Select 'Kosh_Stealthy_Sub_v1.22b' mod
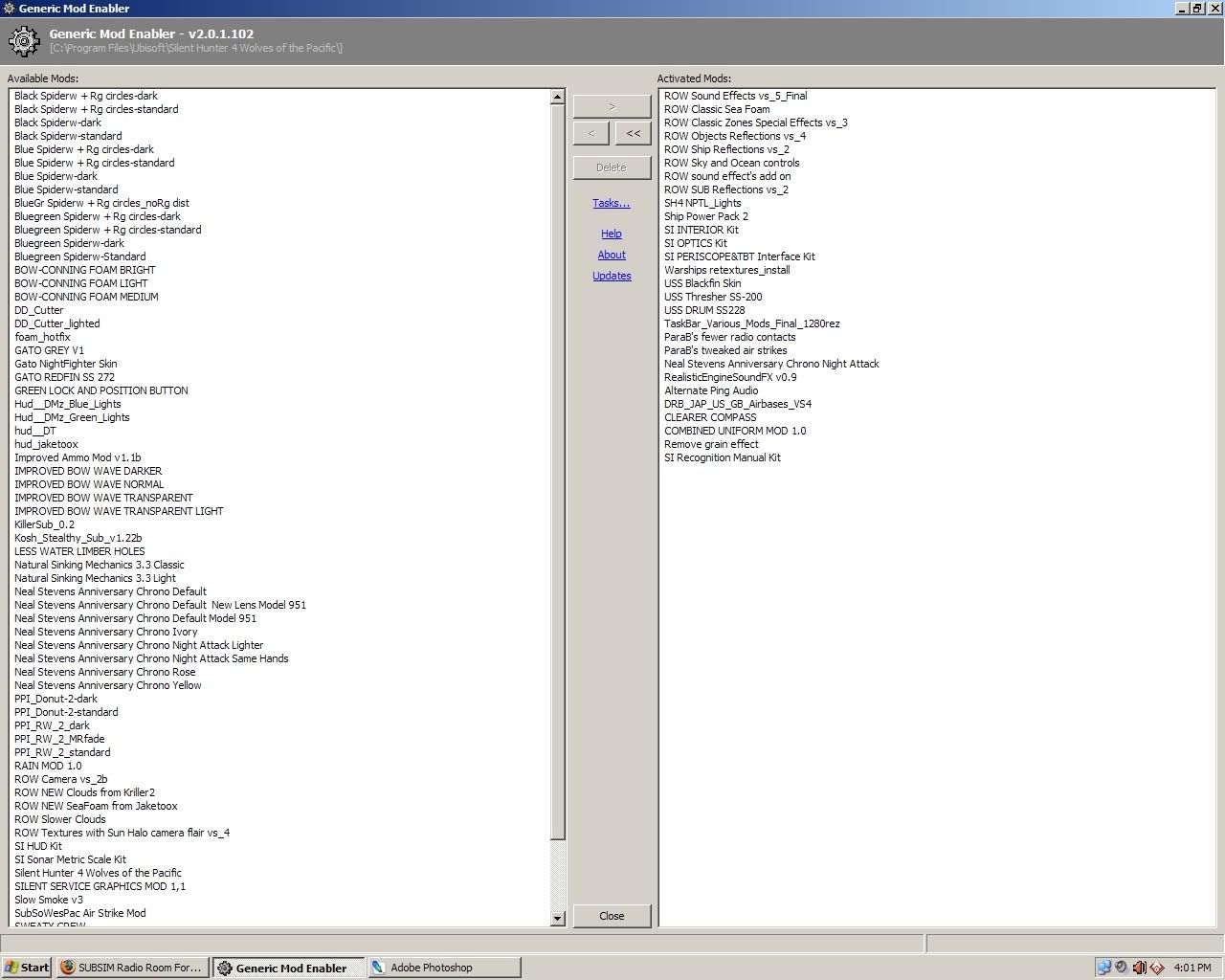 [x=78, y=538]
